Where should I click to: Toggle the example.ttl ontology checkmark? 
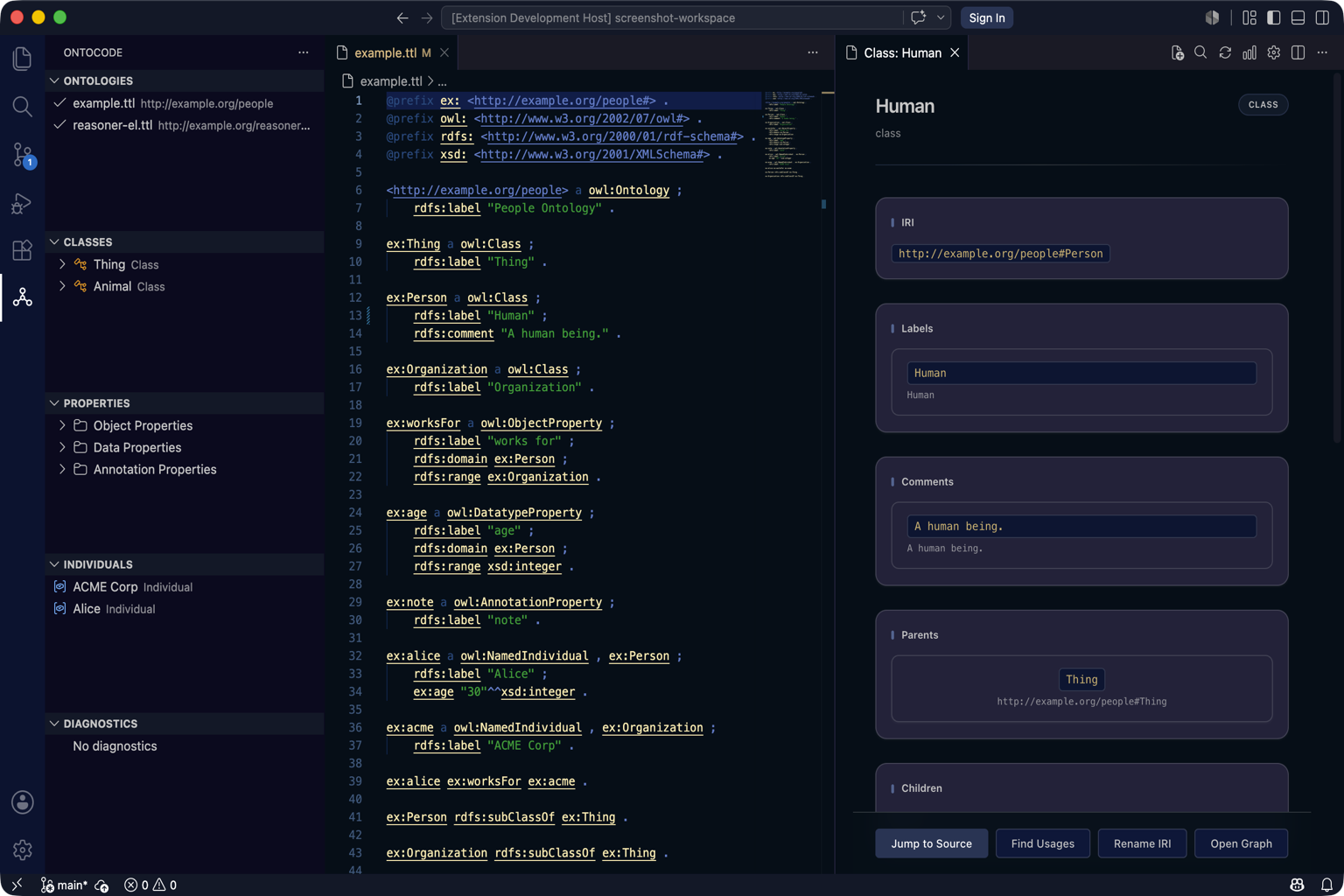[x=59, y=103]
